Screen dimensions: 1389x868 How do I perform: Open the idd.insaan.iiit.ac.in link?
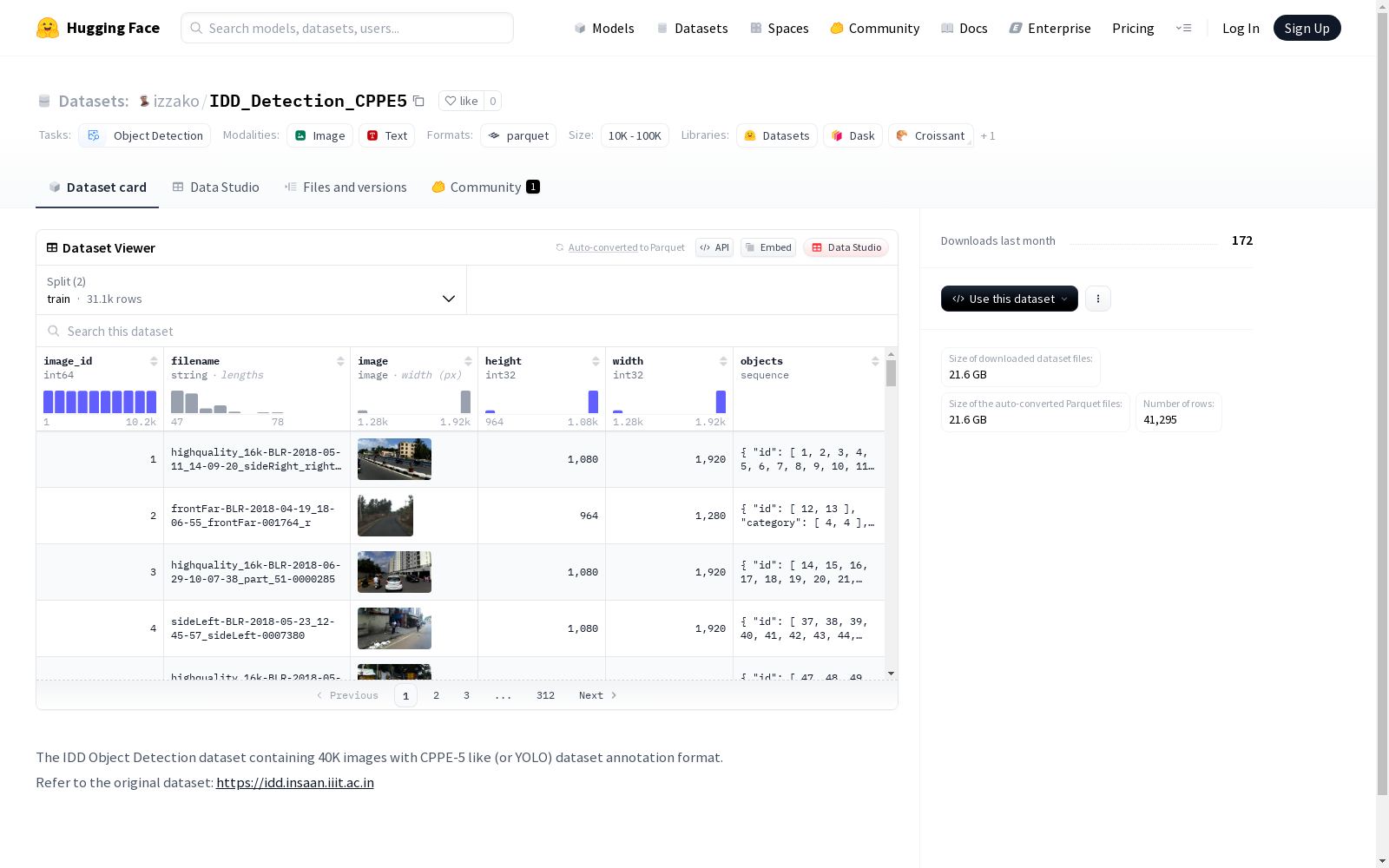coord(295,782)
